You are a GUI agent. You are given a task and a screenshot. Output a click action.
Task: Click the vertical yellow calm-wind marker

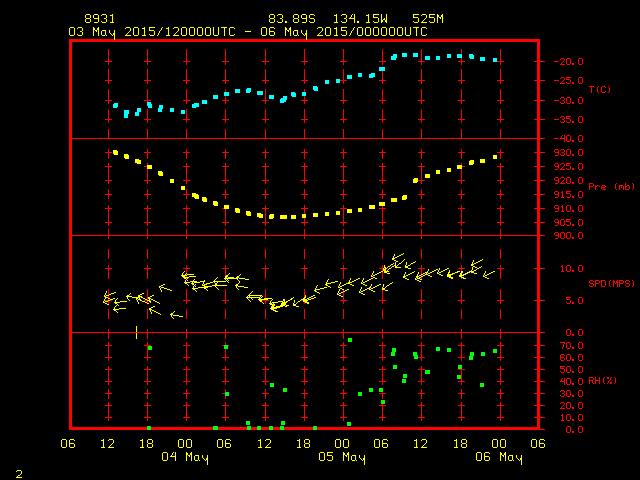click(x=136, y=332)
